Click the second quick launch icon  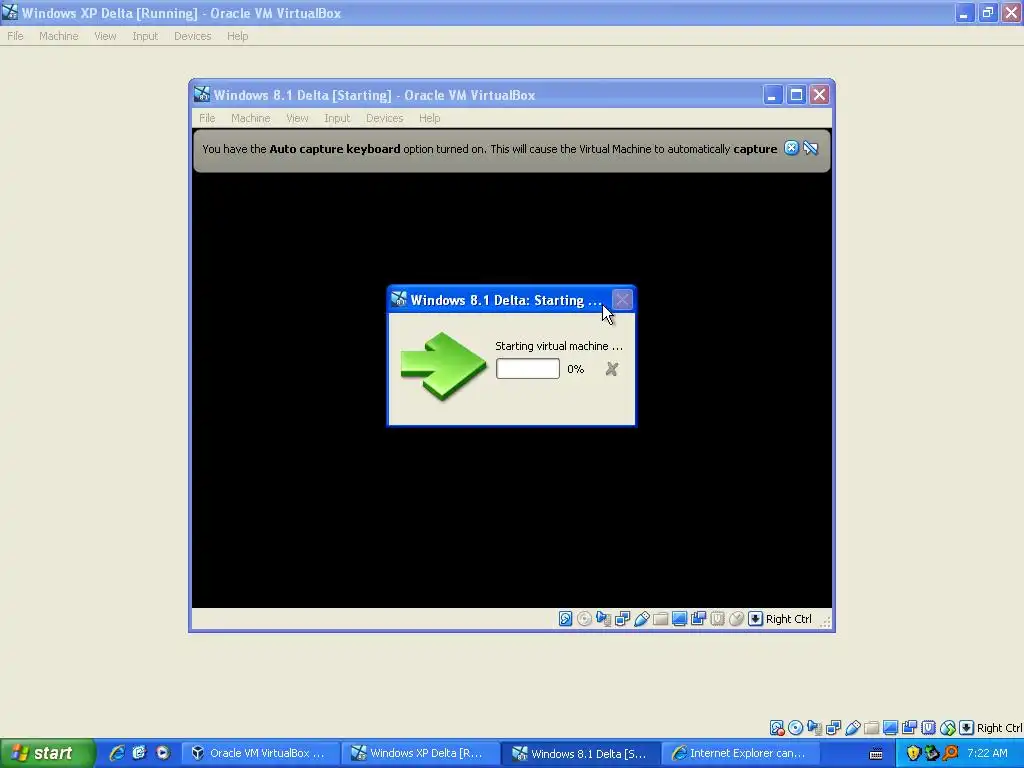(139, 753)
